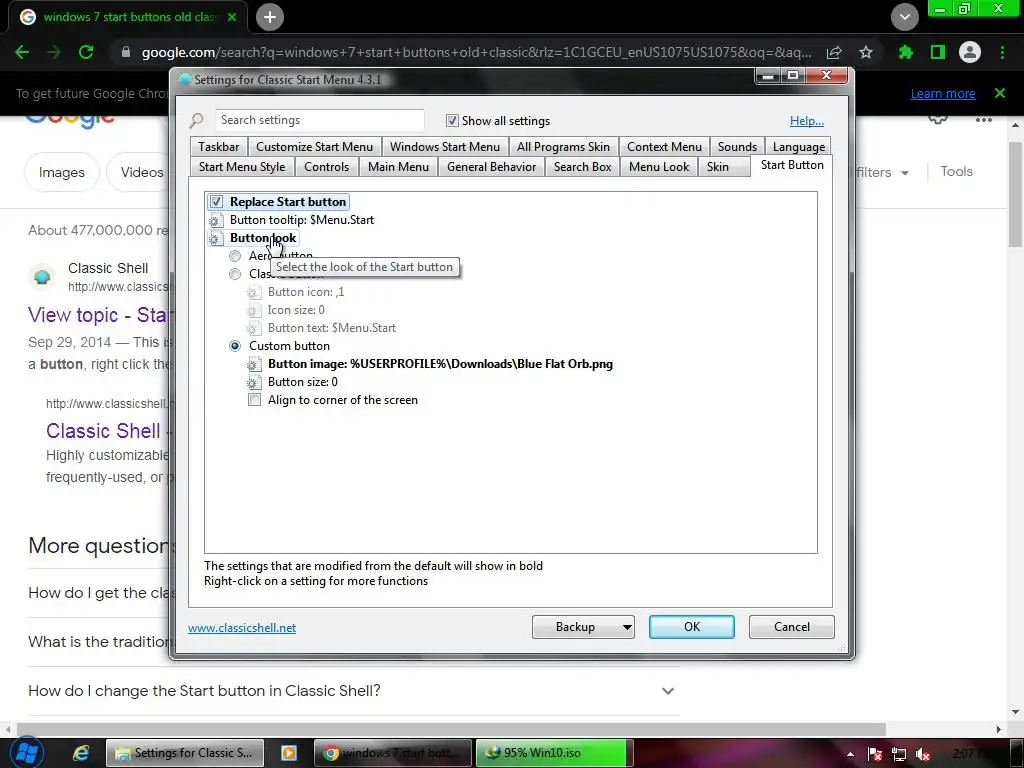Open the Chrome three-dot menu
The height and width of the screenshot is (768, 1024).
click(x=1002, y=52)
